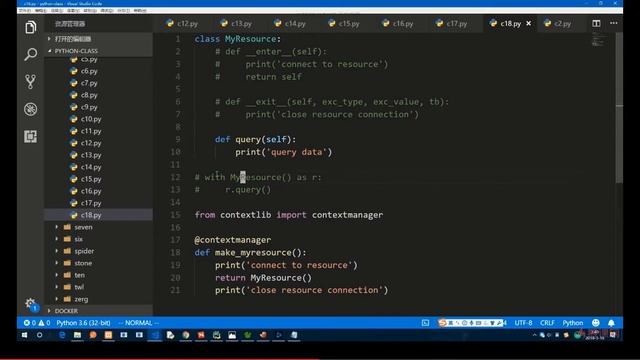The image size is (640, 360).
Task: Open the Windows Start menu
Action: click(24, 335)
